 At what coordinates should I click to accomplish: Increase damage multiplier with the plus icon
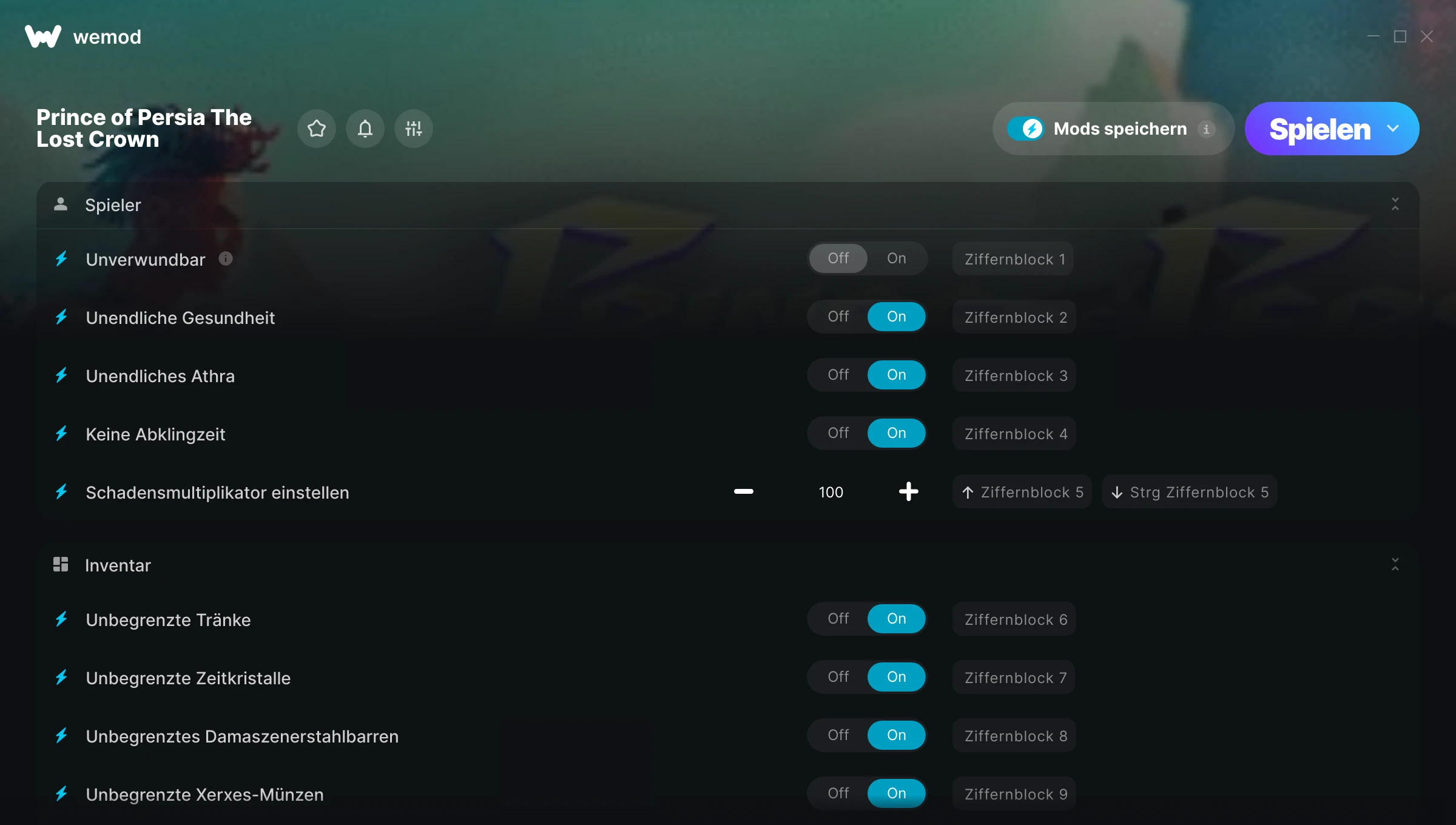[908, 491]
